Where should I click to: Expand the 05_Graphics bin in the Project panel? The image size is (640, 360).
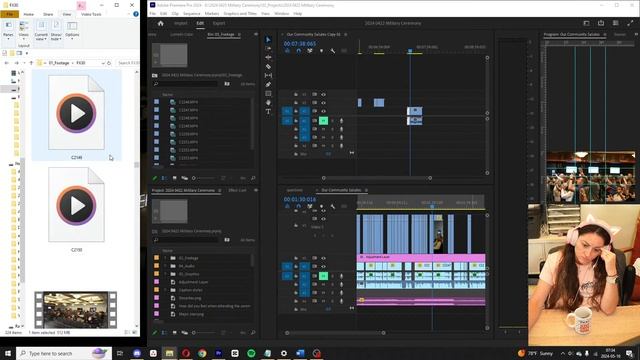click(x=165, y=274)
